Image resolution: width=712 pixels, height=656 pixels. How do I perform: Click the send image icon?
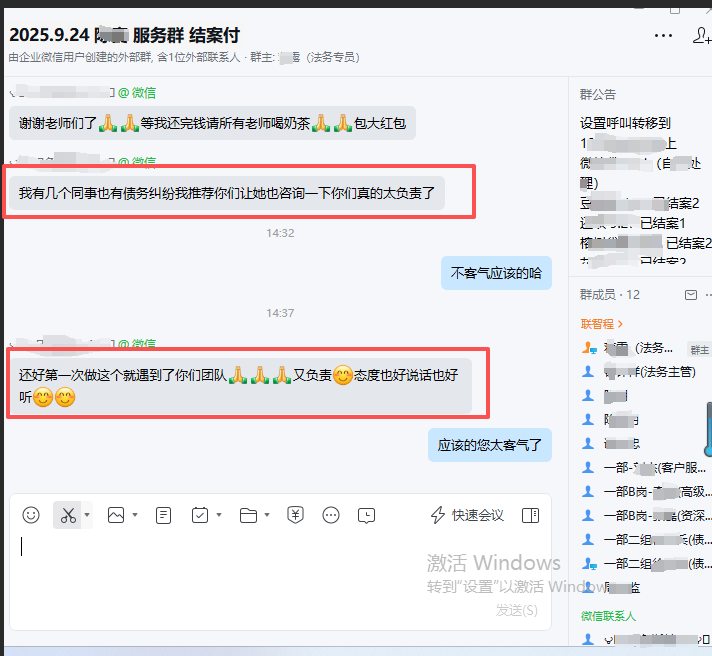pyautogui.click(x=116, y=515)
